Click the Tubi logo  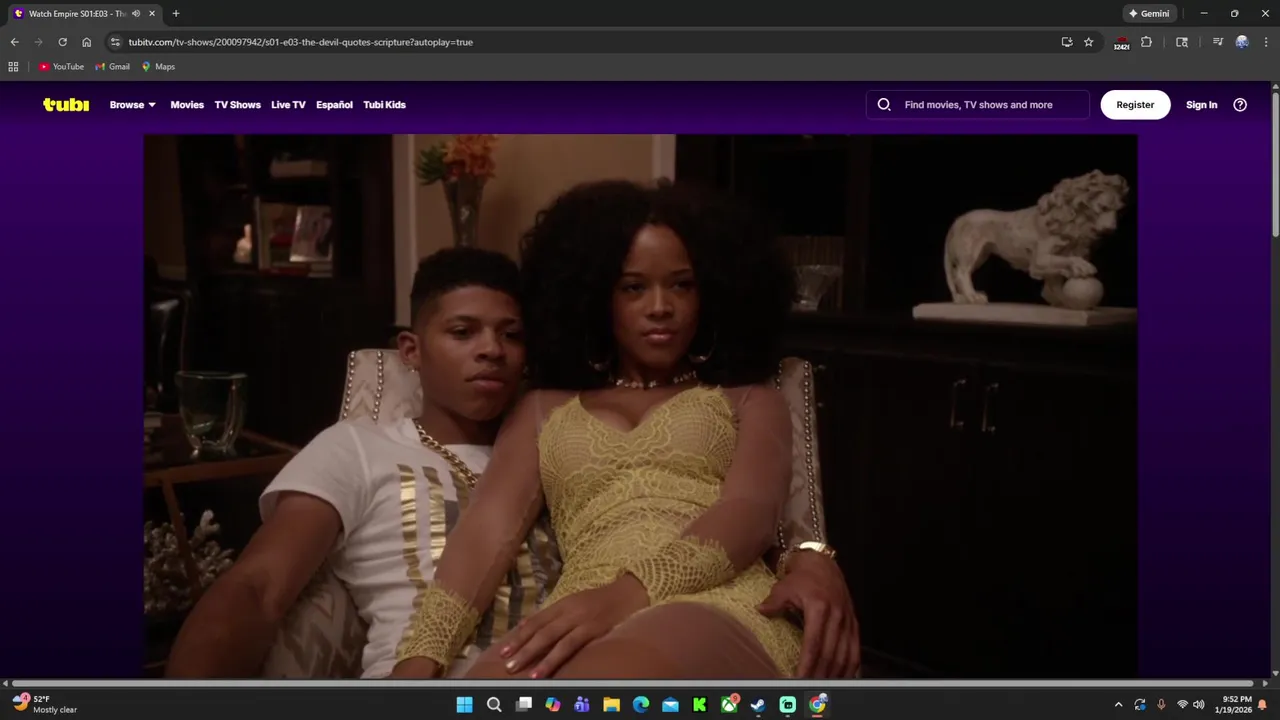(x=66, y=104)
